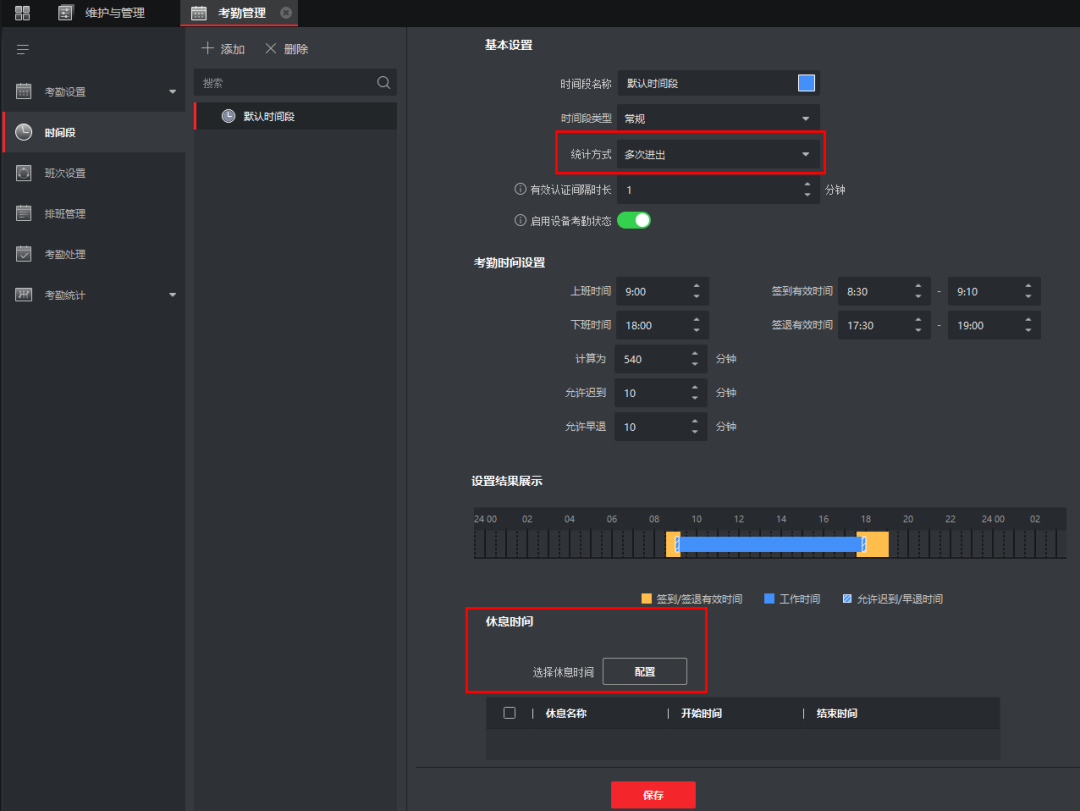Check the 休息名称 table header checkbox
The height and width of the screenshot is (811, 1080).
tap(510, 713)
